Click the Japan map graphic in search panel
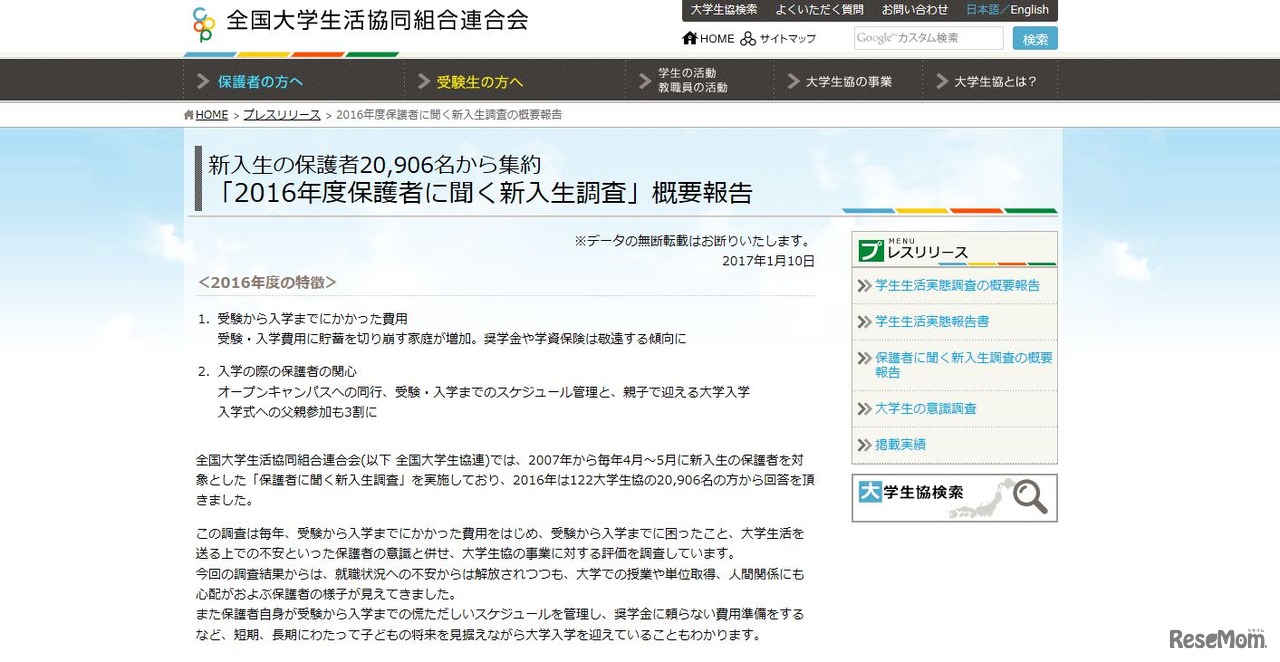This screenshot has height=662, width=1280. [x=985, y=497]
